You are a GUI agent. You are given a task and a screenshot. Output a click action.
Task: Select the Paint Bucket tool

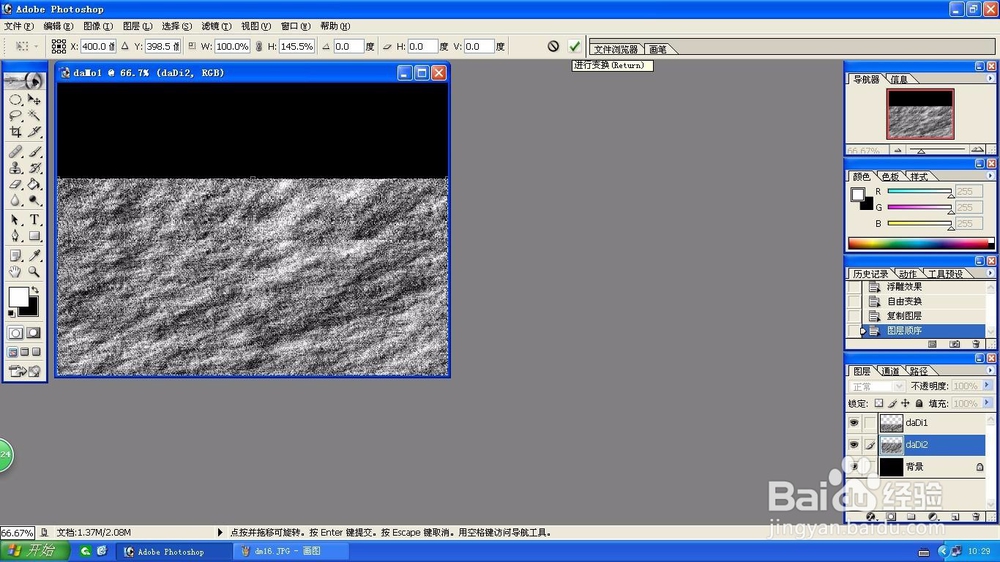coord(34,184)
